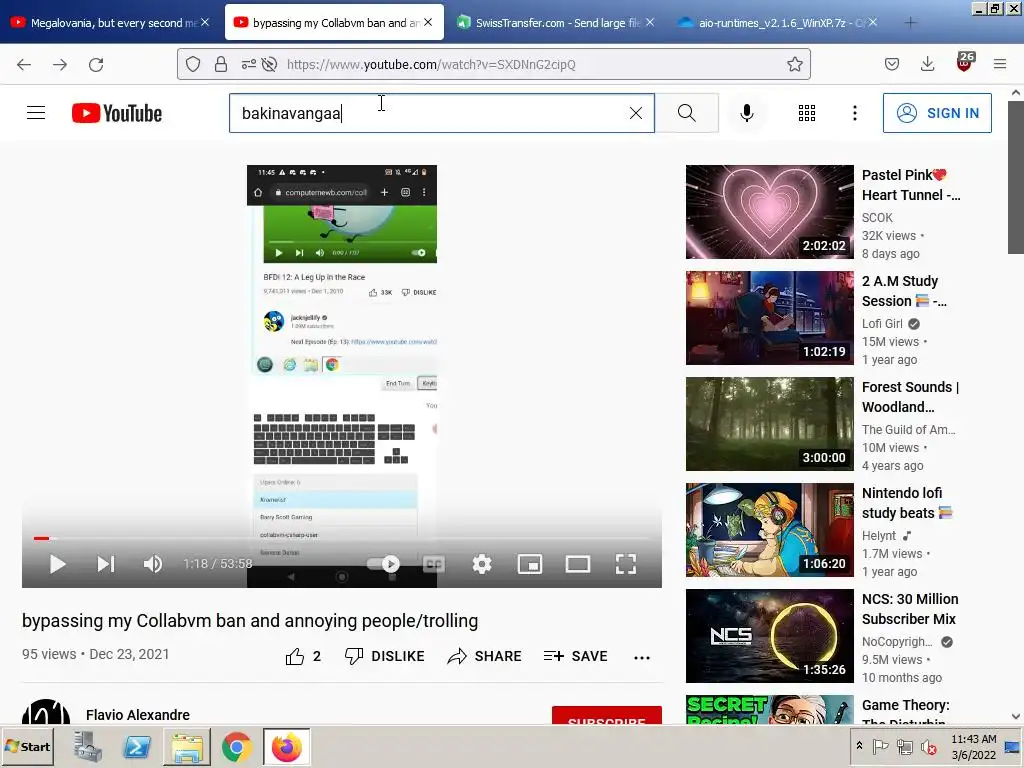This screenshot has height=768, width=1024.
Task: Click the page scrollbar down arrow
Action: [x=1016, y=716]
